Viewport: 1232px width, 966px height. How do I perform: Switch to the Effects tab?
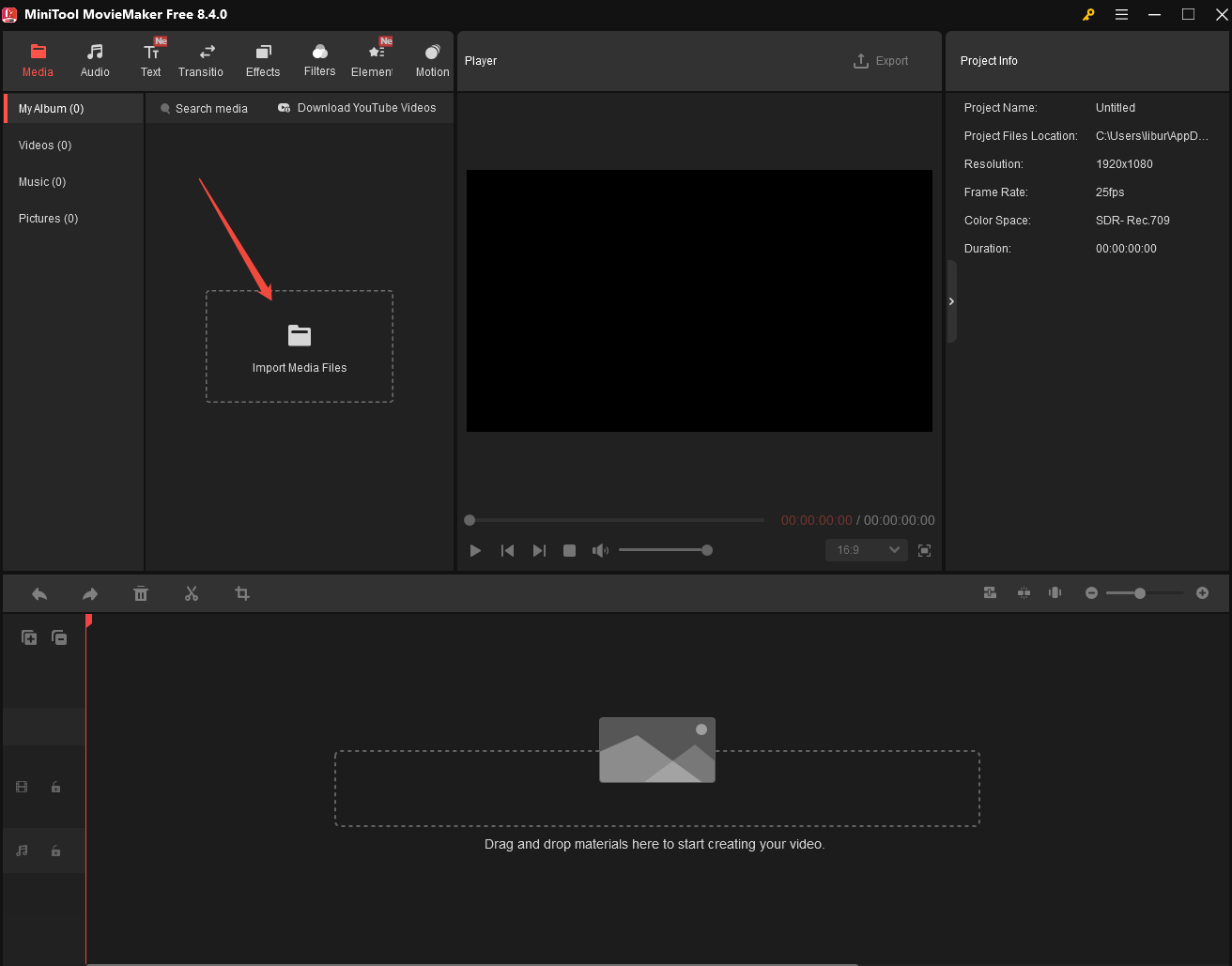tap(262, 59)
